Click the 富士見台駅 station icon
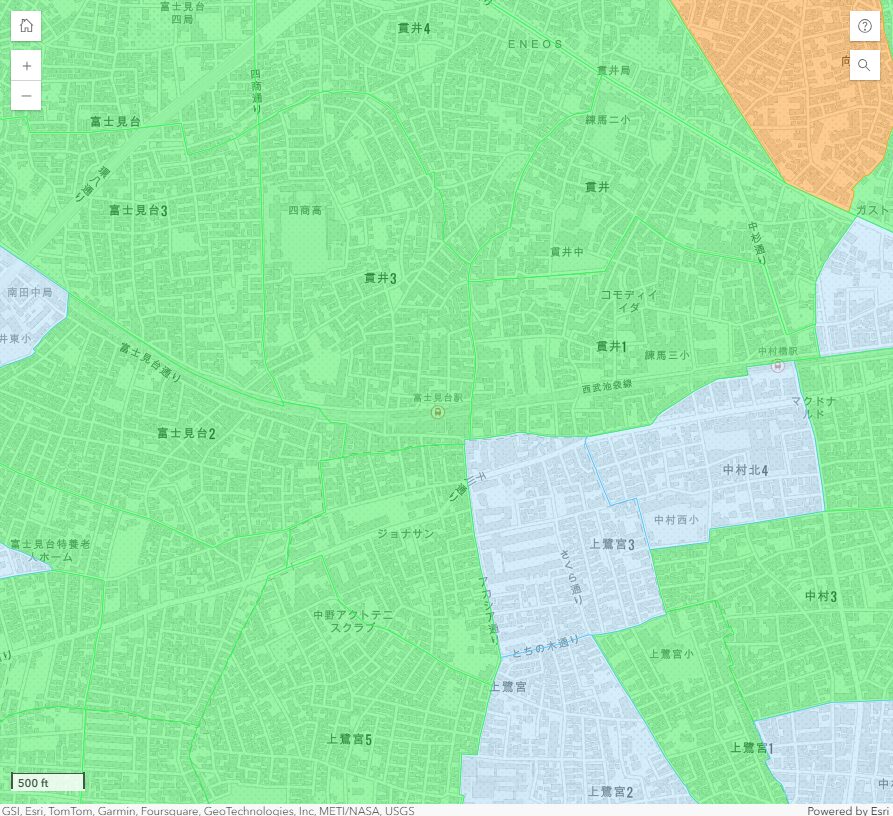The height and width of the screenshot is (816, 893). (x=437, y=412)
